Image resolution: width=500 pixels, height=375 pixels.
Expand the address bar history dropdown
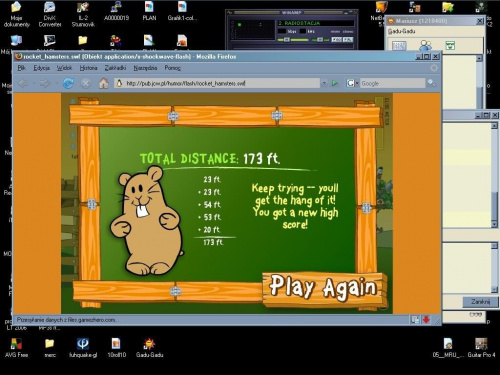click(324, 83)
